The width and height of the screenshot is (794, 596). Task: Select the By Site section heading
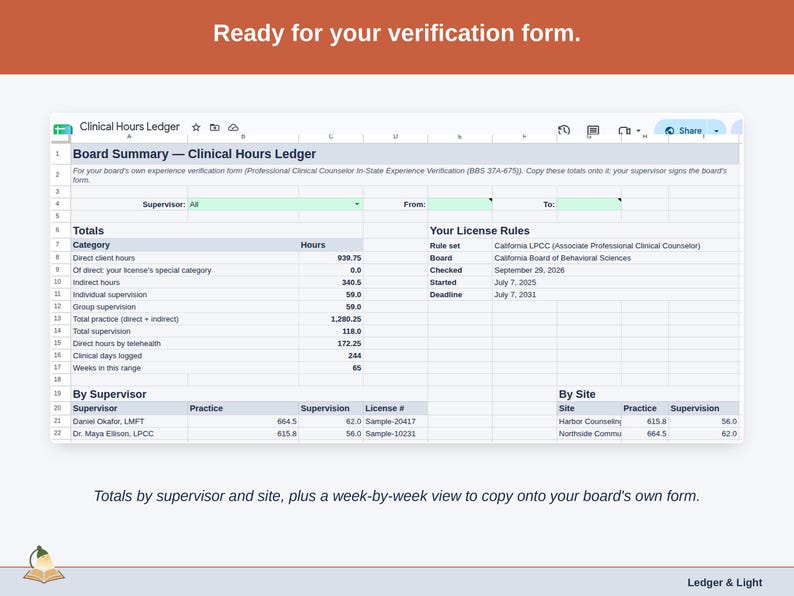577,394
